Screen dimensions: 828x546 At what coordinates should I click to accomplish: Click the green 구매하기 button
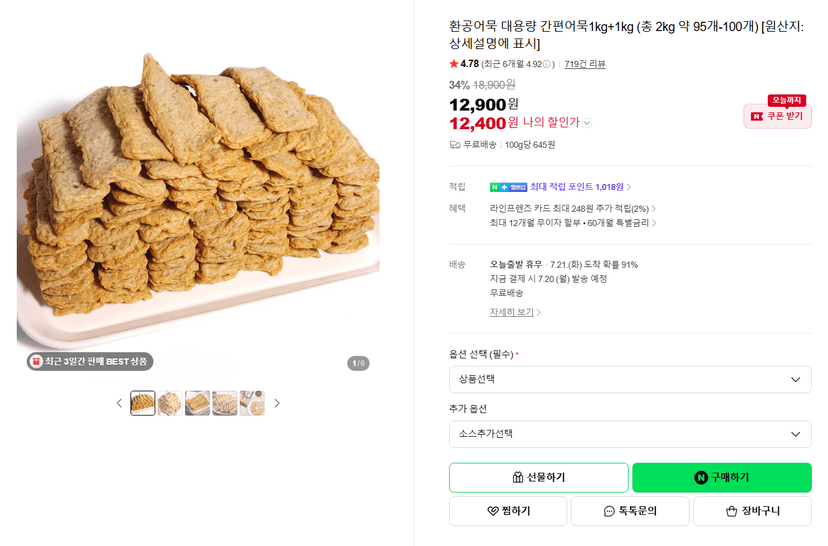721,477
